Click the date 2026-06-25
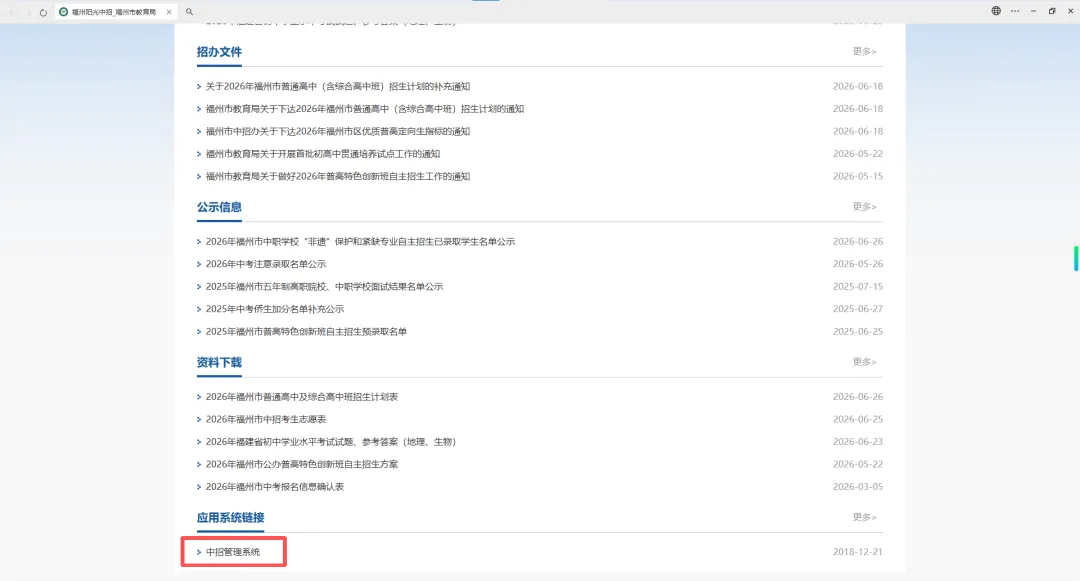This screenshot has height=581, width=1080. click(858, 419)
